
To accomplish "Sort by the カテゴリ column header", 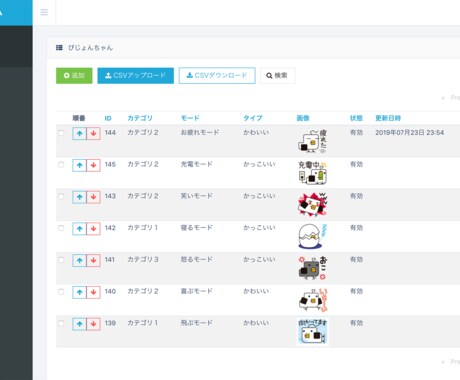I will pyautogui.click(x=140, y=118).
